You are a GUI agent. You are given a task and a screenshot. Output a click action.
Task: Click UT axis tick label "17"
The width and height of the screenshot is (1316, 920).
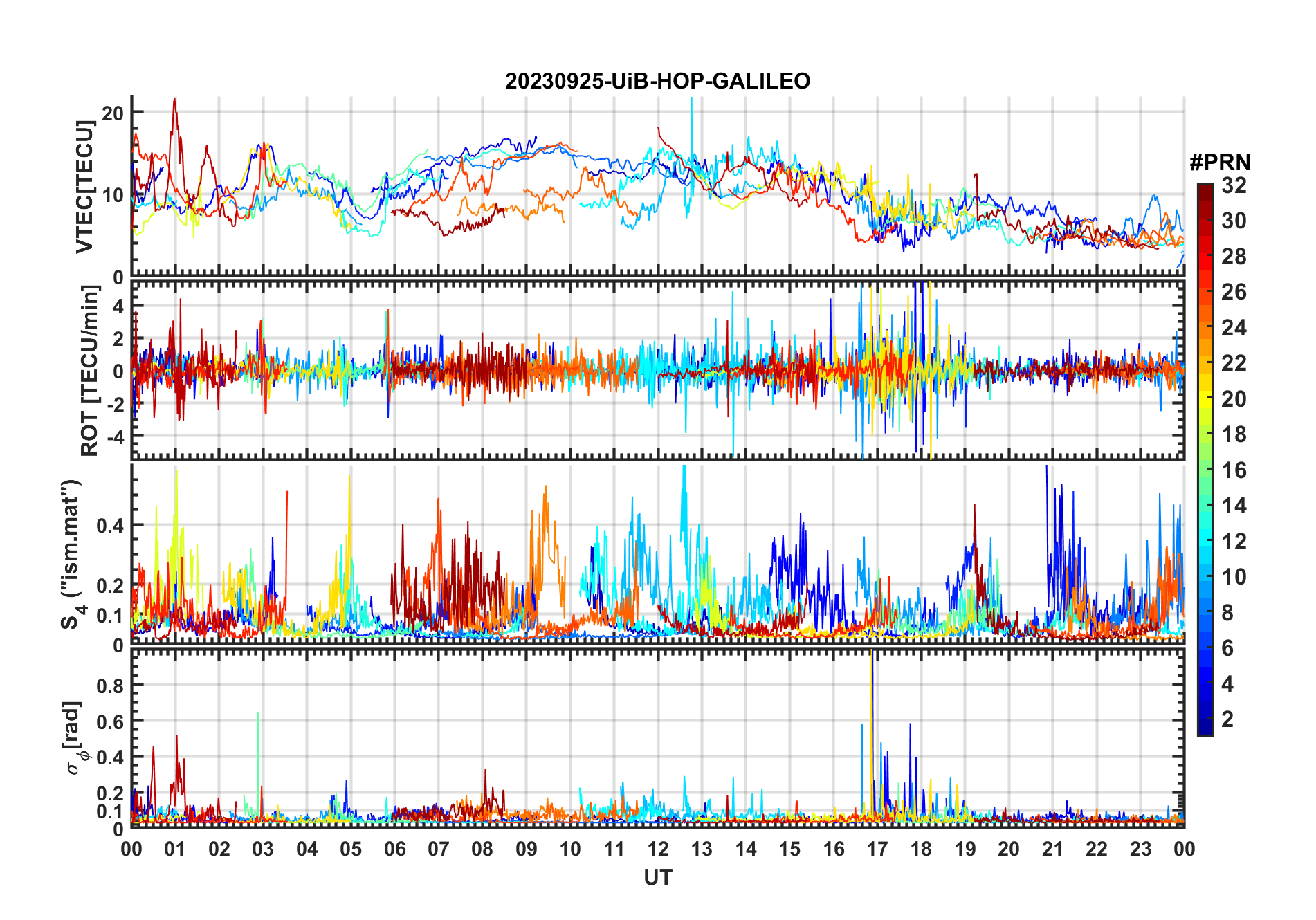(x=877, y=849)
